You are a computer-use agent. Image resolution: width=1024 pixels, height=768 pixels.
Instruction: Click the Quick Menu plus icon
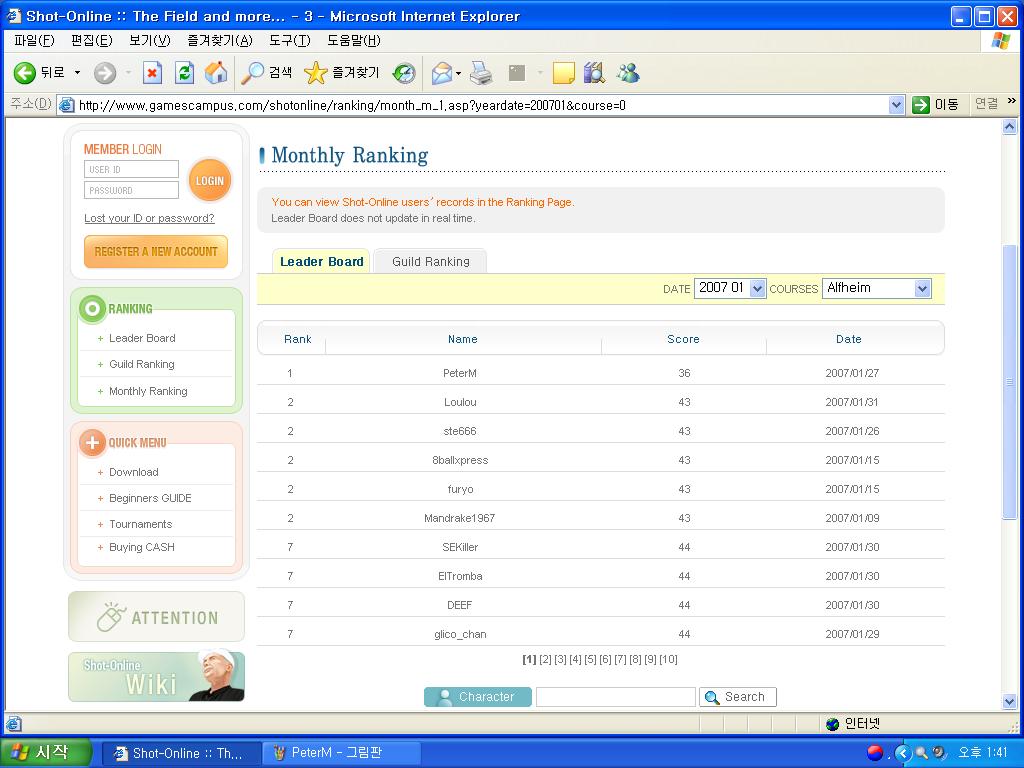[92, 443]
